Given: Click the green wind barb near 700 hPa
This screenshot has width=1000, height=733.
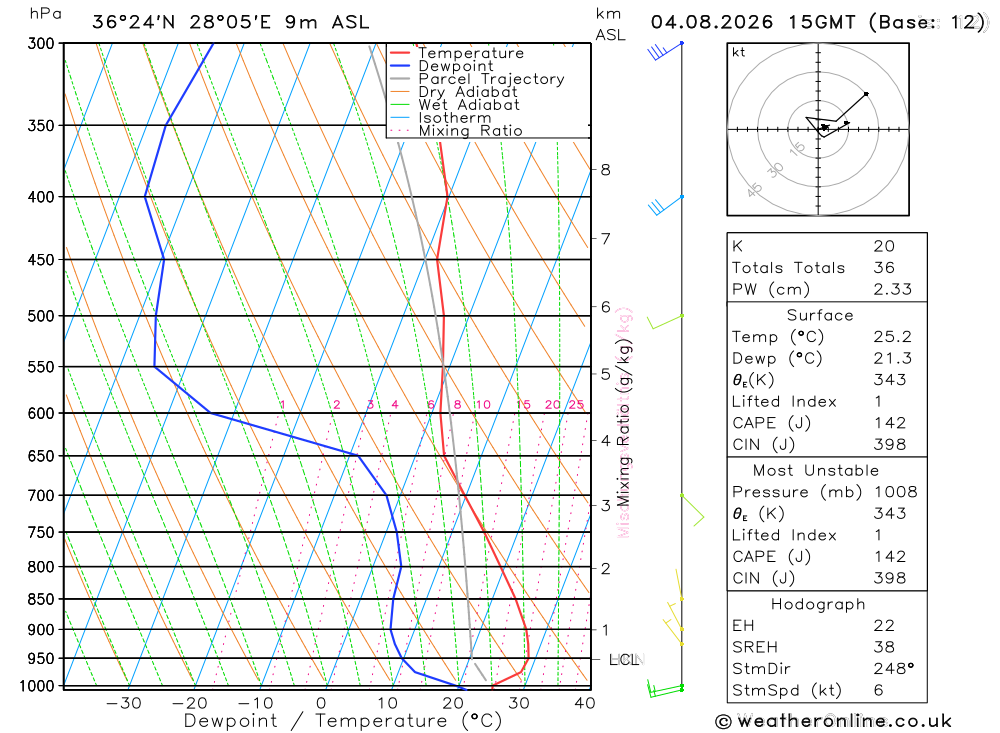Looking at the screenshot, I should coord(692,510).
